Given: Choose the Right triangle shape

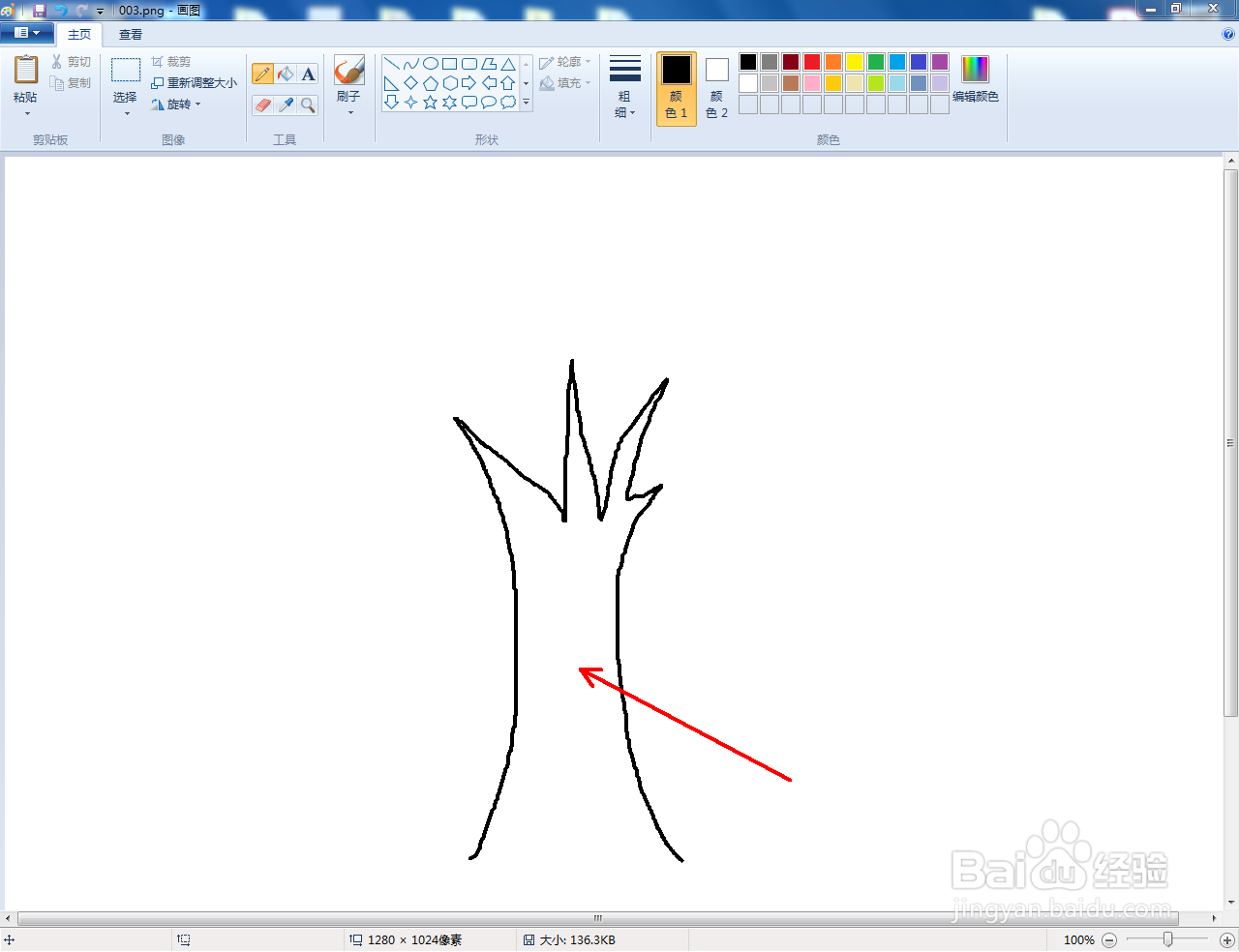Looking at the screenshot, I should (392, 83).
